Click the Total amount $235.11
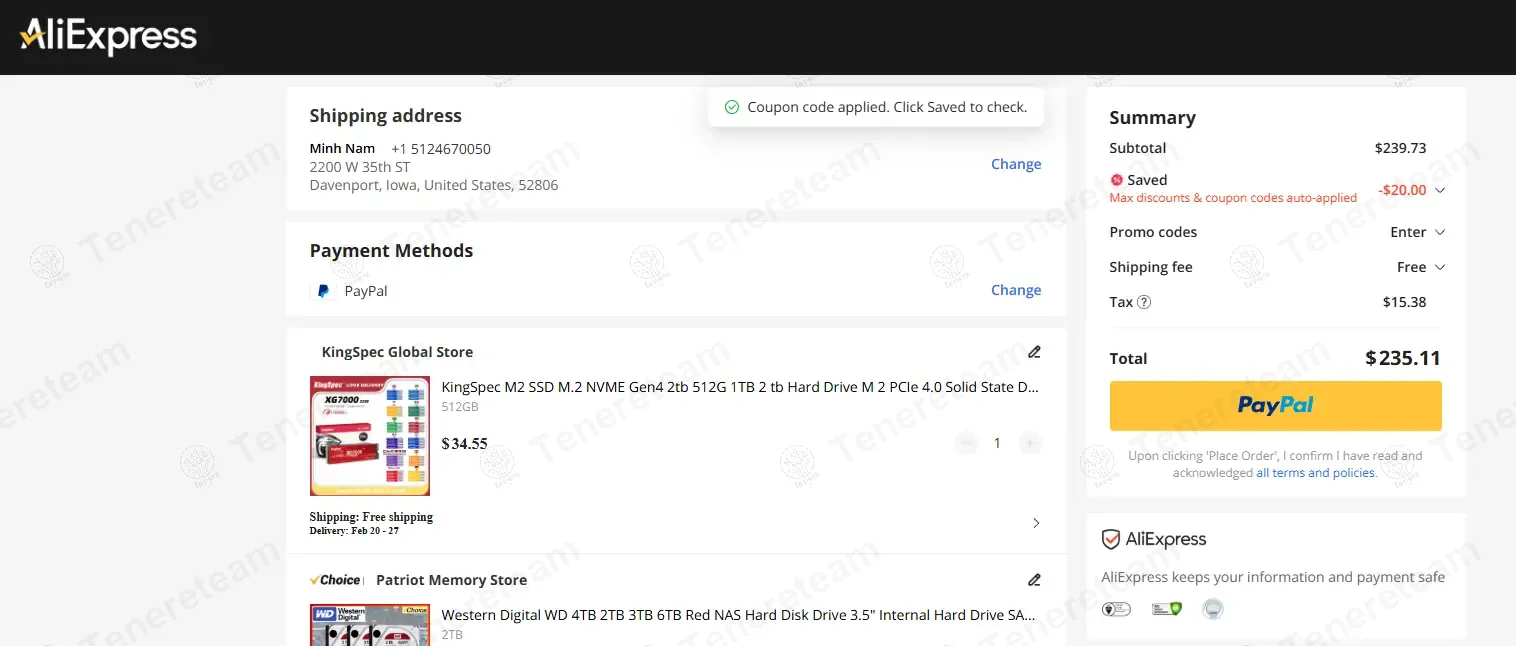The image size is (1516, 646). coord(1403,358)
